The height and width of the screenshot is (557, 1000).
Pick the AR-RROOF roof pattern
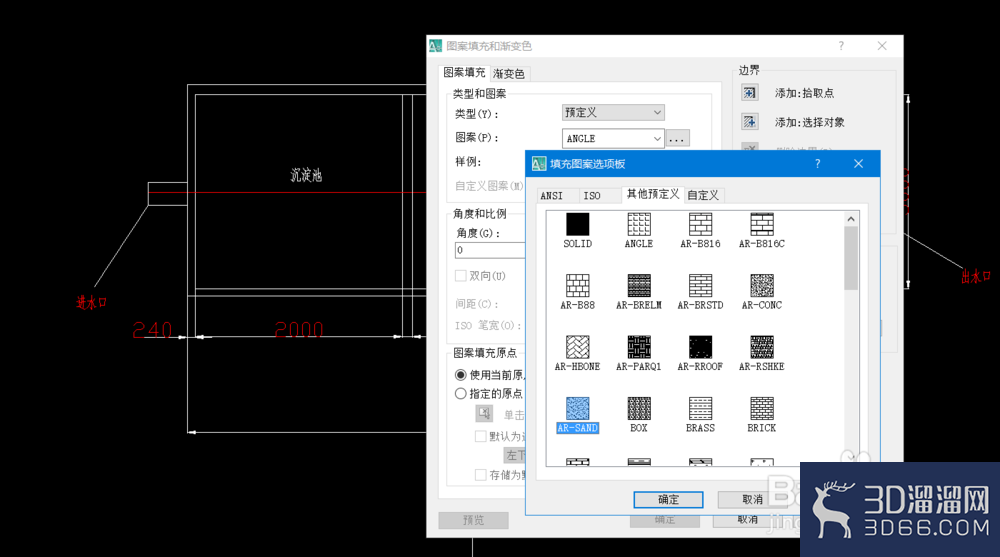(x=700, y=347)
